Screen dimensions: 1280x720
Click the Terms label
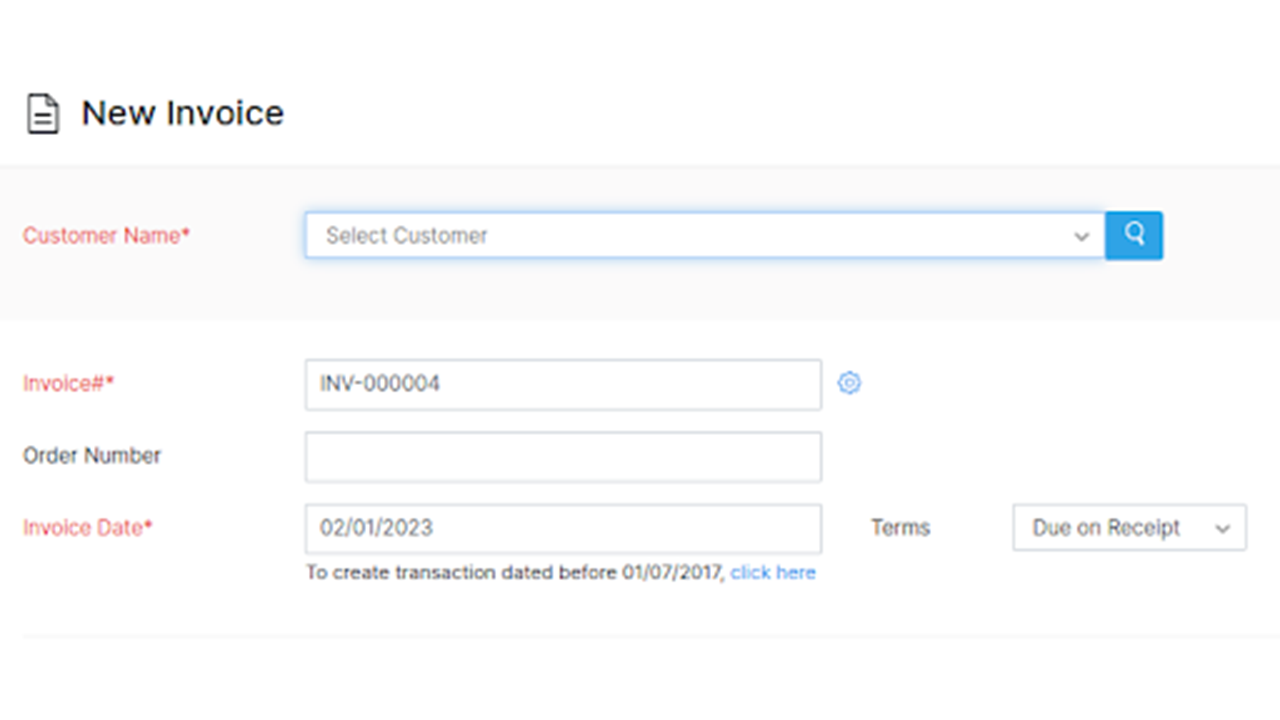900,528
